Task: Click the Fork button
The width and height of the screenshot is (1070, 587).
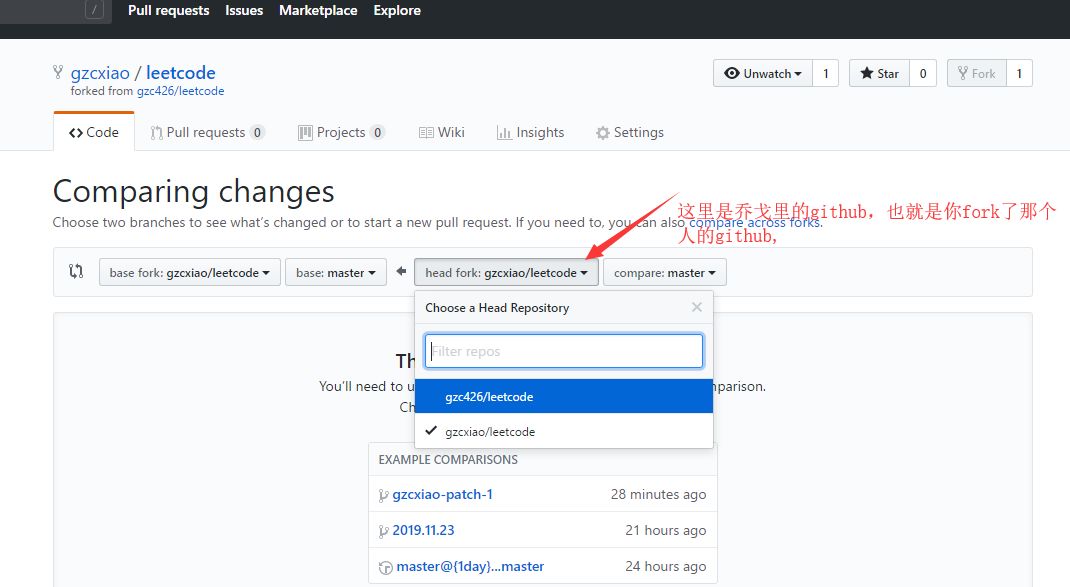Action: pyautogui.click(x=977, y=73)
